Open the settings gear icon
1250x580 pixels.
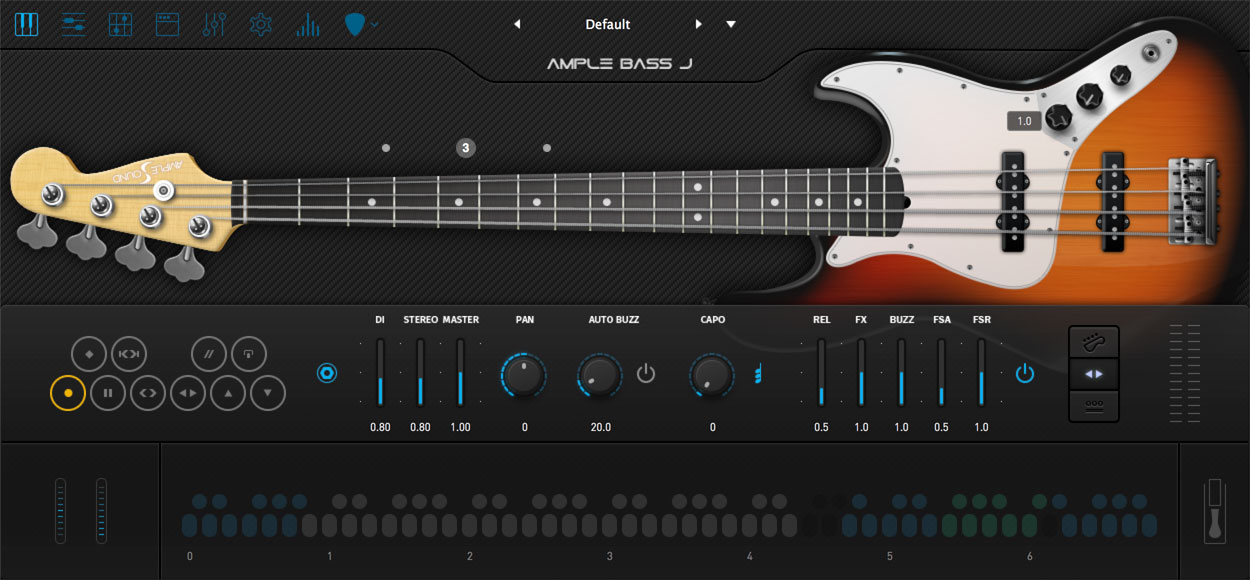[x=261, y=24]
